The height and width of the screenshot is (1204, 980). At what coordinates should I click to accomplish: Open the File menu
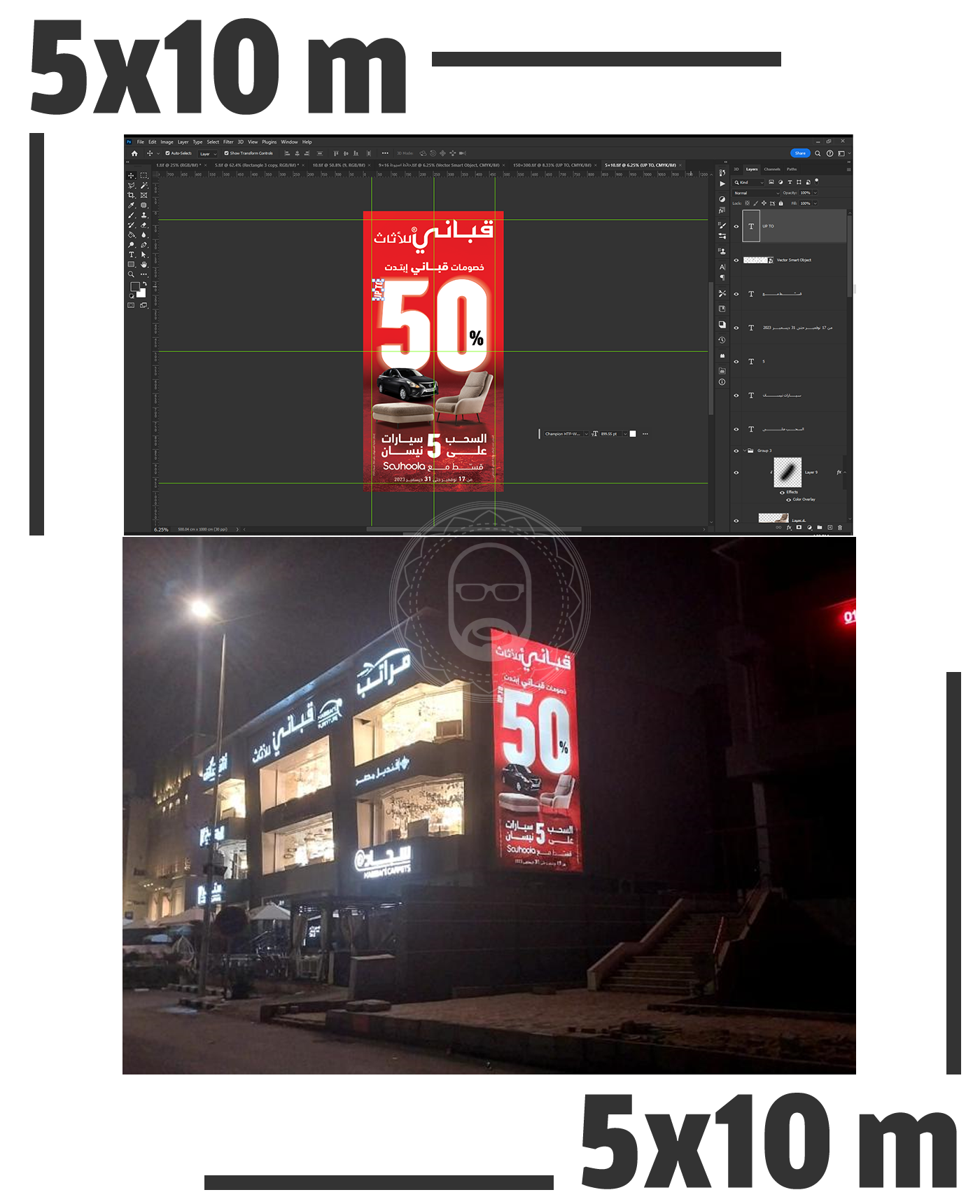[x=141, y=142]
